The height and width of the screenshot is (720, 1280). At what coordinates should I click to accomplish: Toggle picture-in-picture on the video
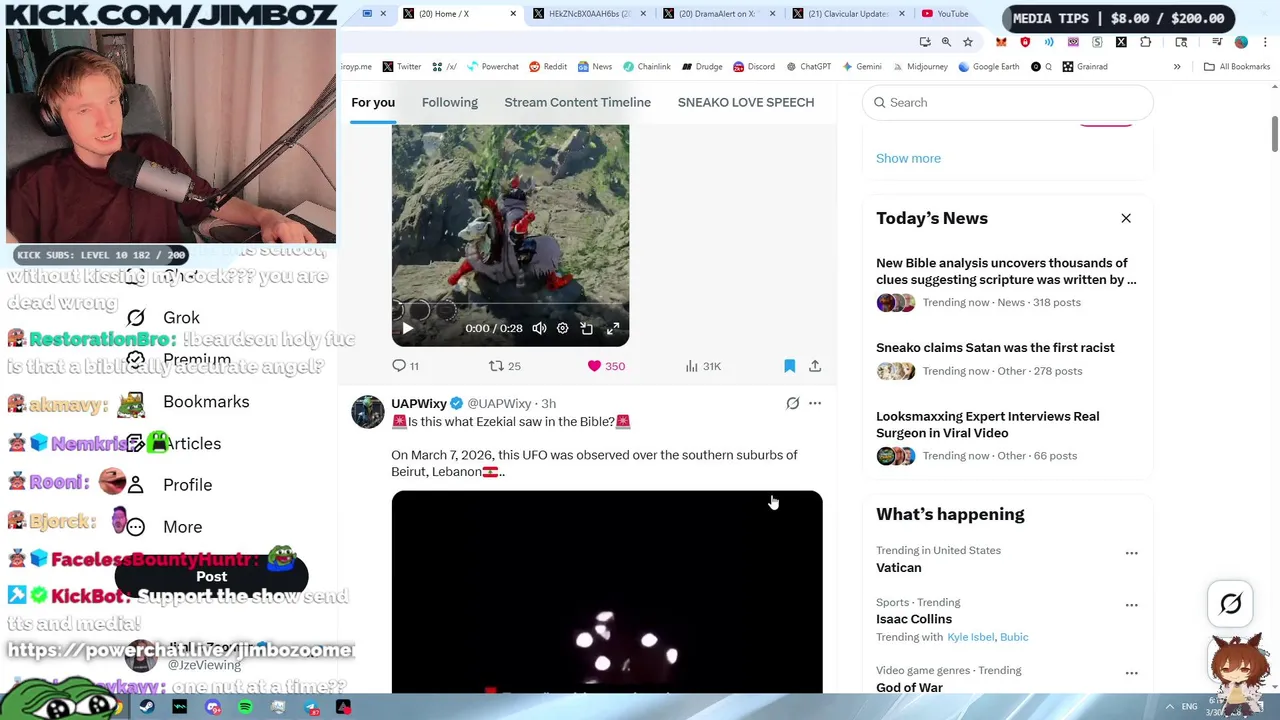coord(587,328)
